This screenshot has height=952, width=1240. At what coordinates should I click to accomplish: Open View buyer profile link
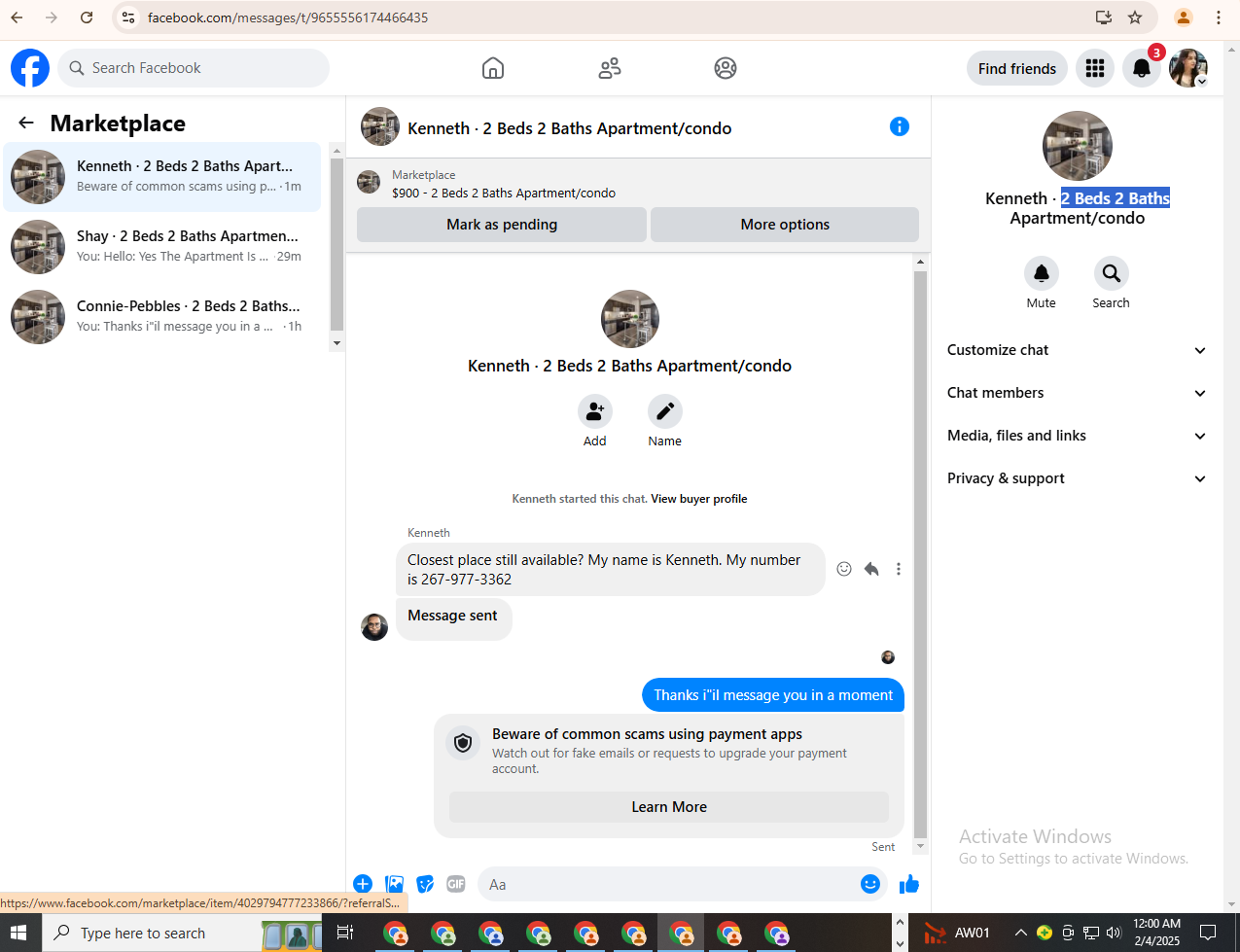point(699,499)
